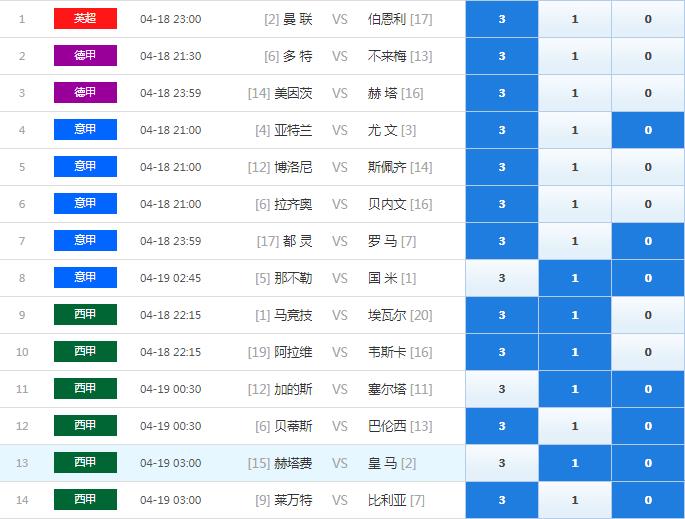Open home team 马竞技
Screen dimensions: 685x519
[293, 315]
